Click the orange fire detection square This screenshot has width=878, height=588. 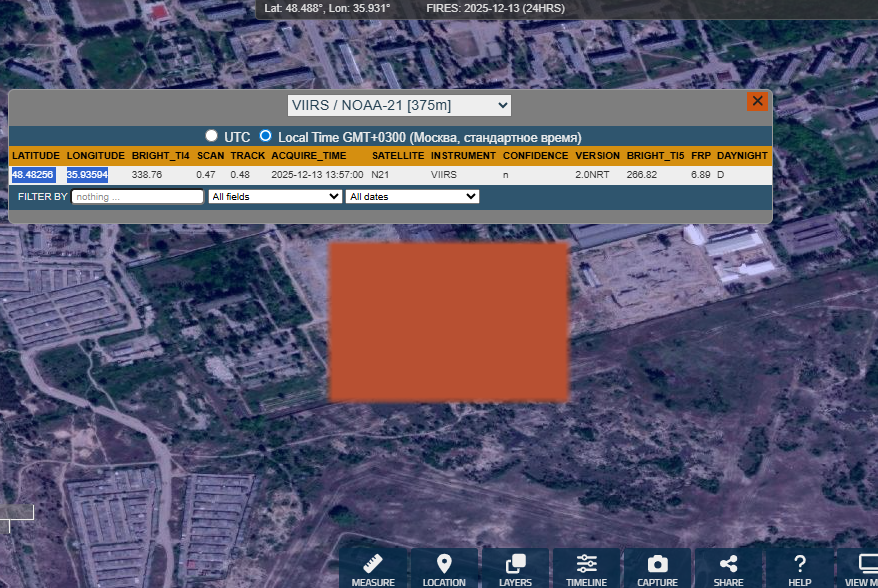(x=449, y=321)
